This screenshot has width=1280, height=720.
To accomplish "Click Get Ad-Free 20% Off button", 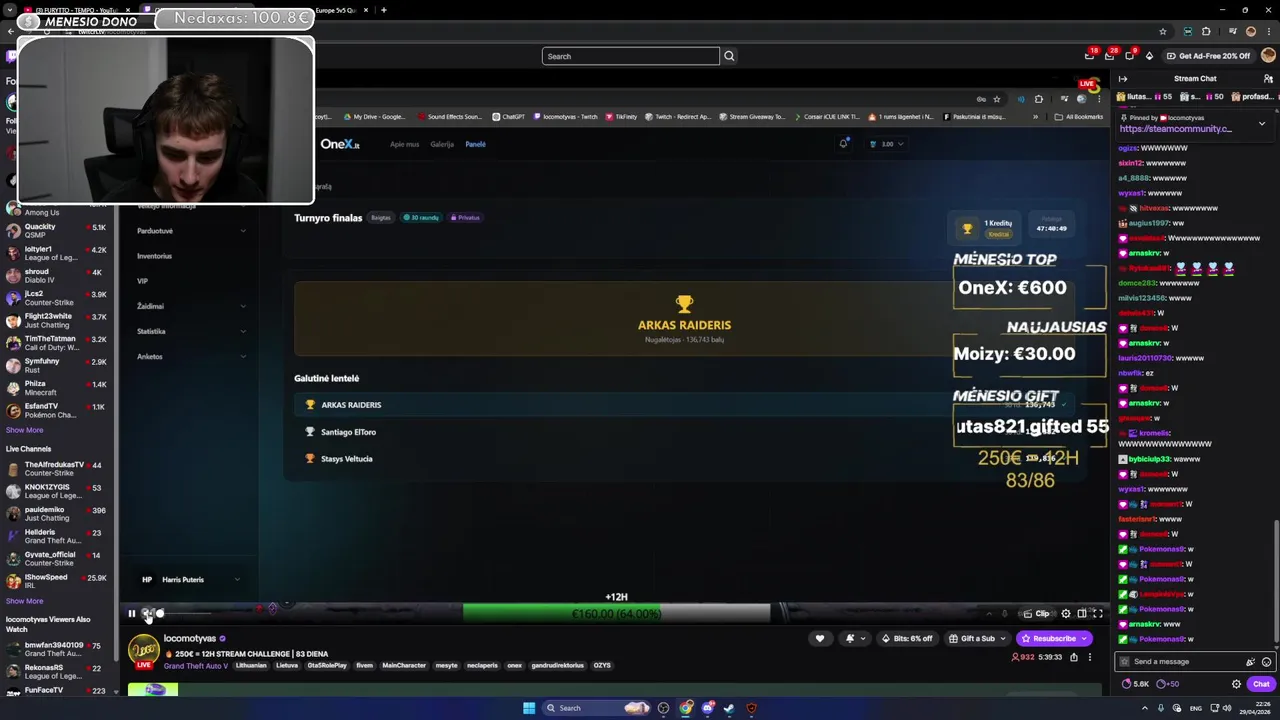I will click(1208, 56).
